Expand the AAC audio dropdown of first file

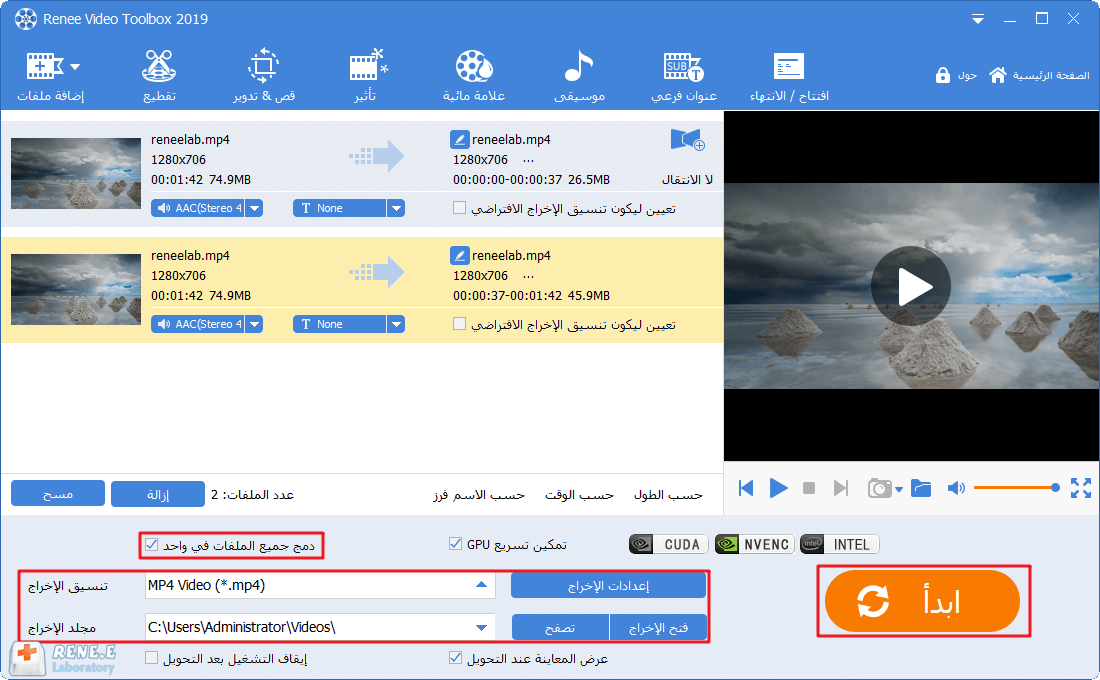tap(255, 208)
